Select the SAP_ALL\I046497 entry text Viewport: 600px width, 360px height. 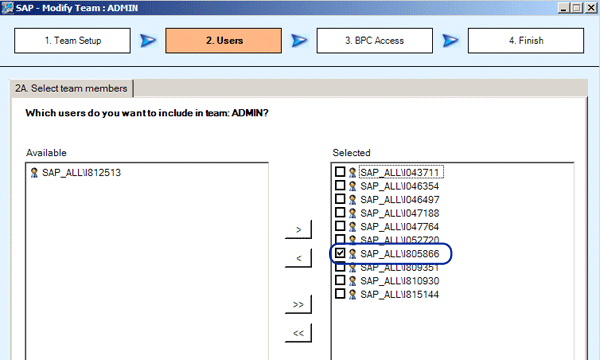coord(399,200)
